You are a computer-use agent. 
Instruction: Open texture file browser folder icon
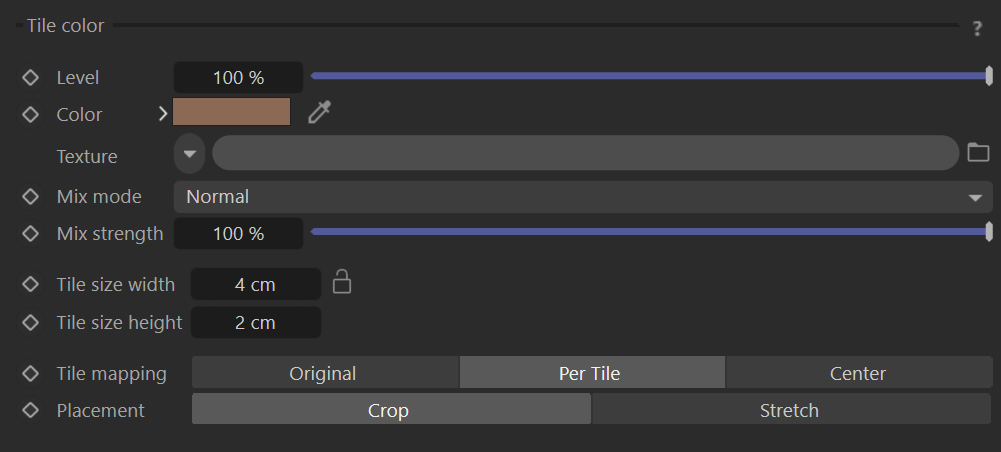click(978, 152)
